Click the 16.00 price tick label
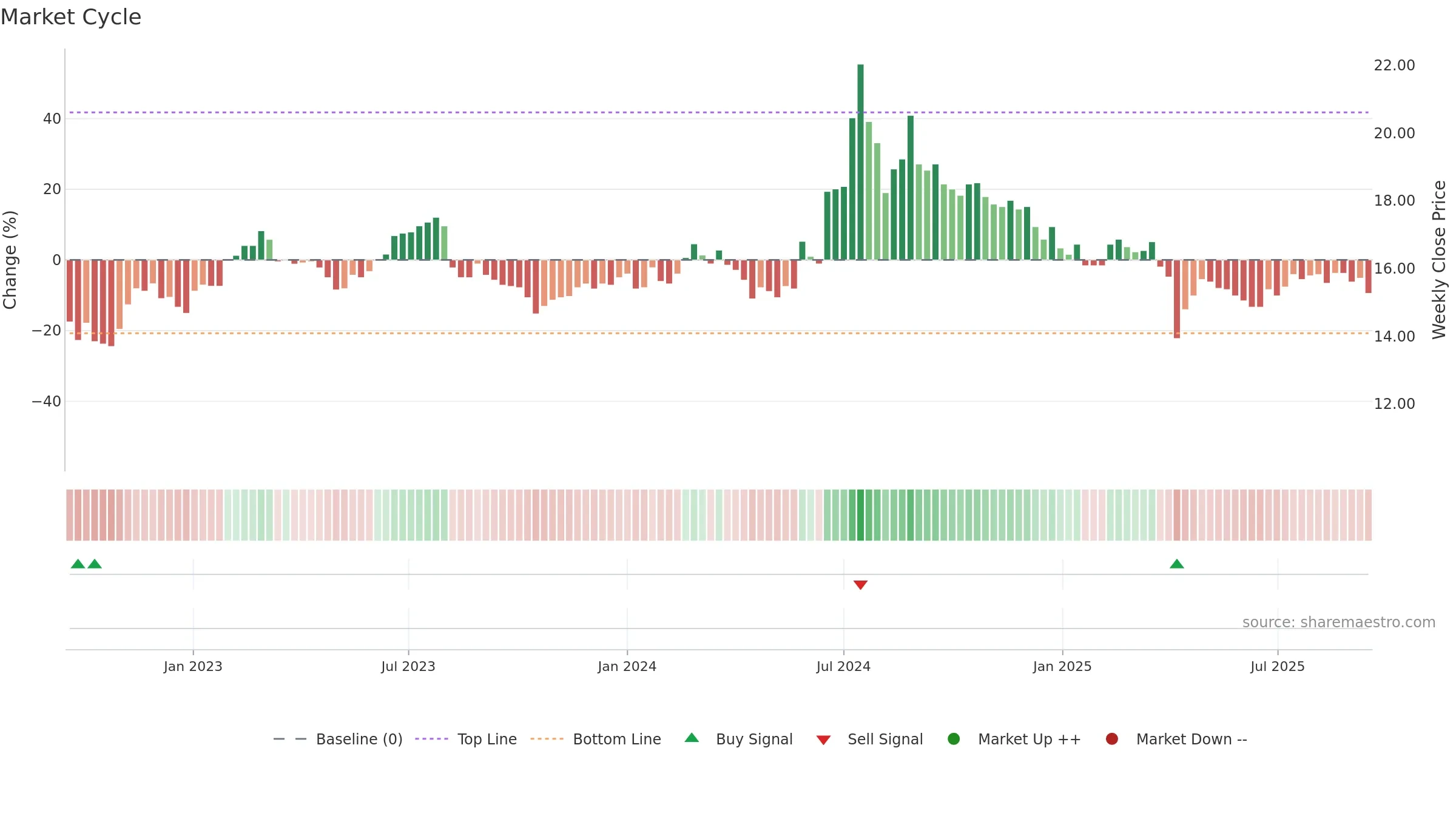This screenshot has width=1456, height=819. [x=1394, y=269]
